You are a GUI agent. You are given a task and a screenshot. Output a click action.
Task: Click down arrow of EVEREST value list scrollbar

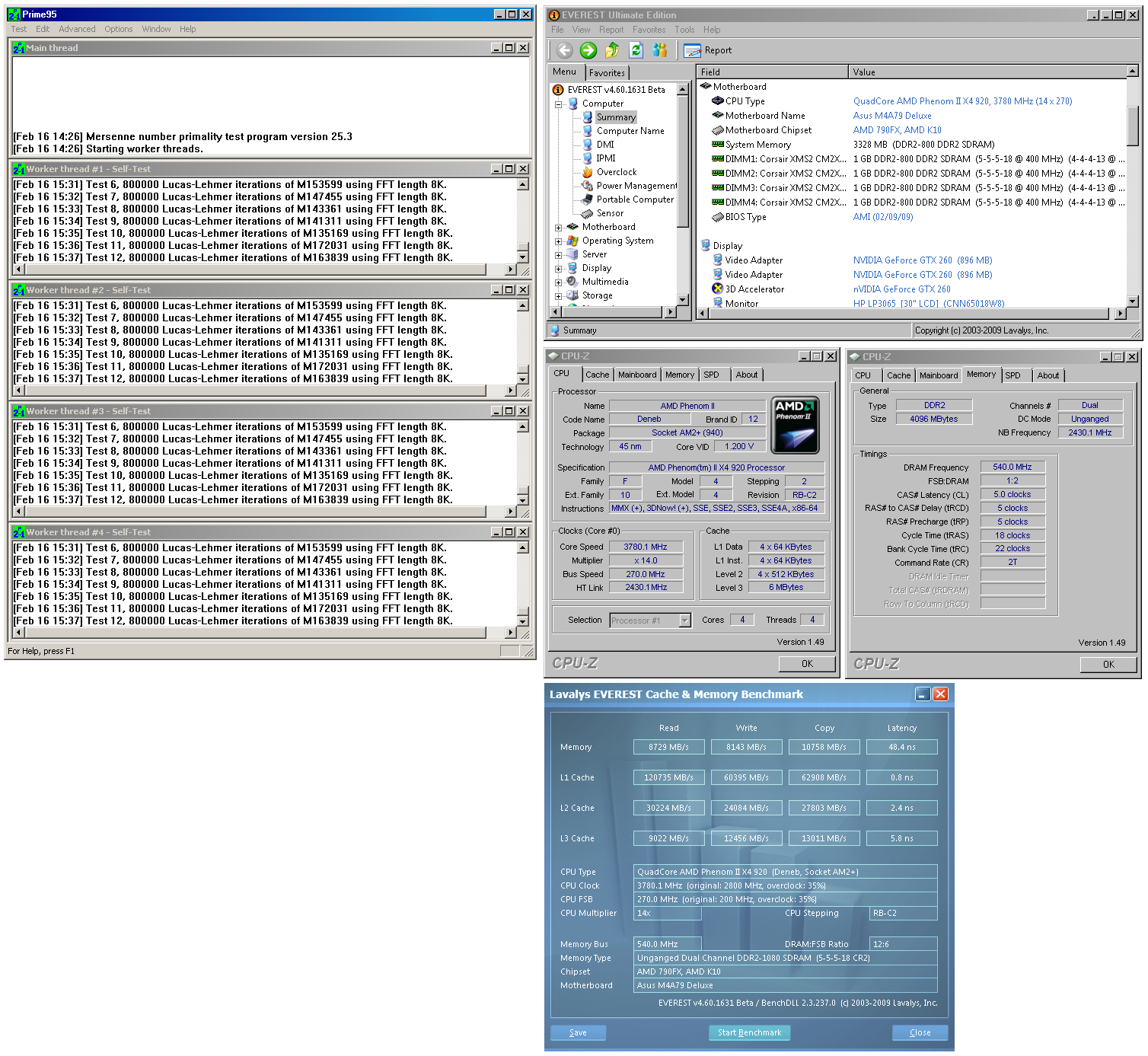1133,301
